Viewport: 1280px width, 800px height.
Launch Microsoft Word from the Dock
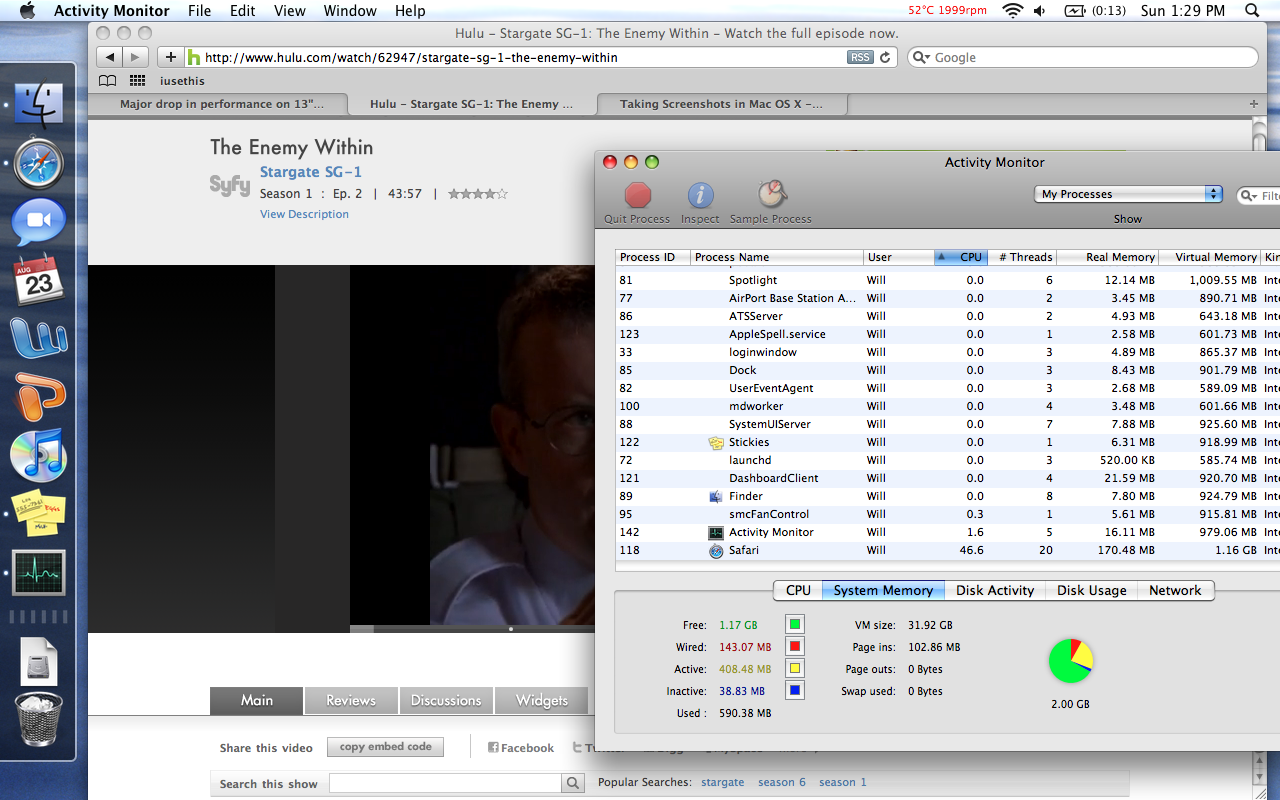39,338
